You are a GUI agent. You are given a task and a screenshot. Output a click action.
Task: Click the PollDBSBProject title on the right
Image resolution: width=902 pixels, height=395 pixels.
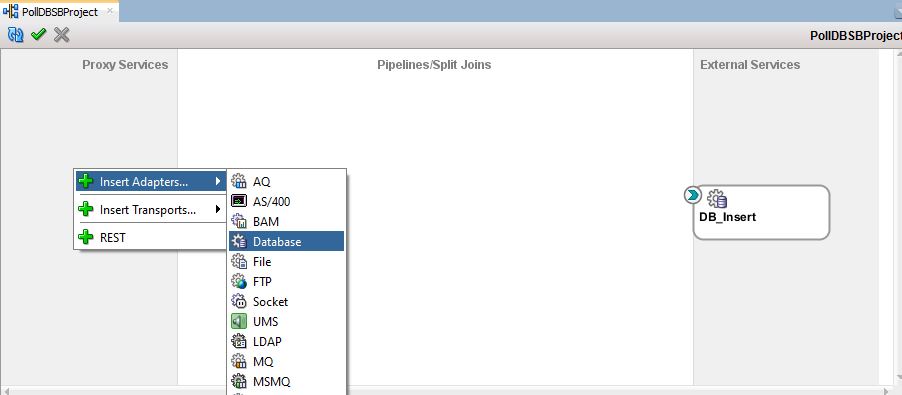pos(855,36)
